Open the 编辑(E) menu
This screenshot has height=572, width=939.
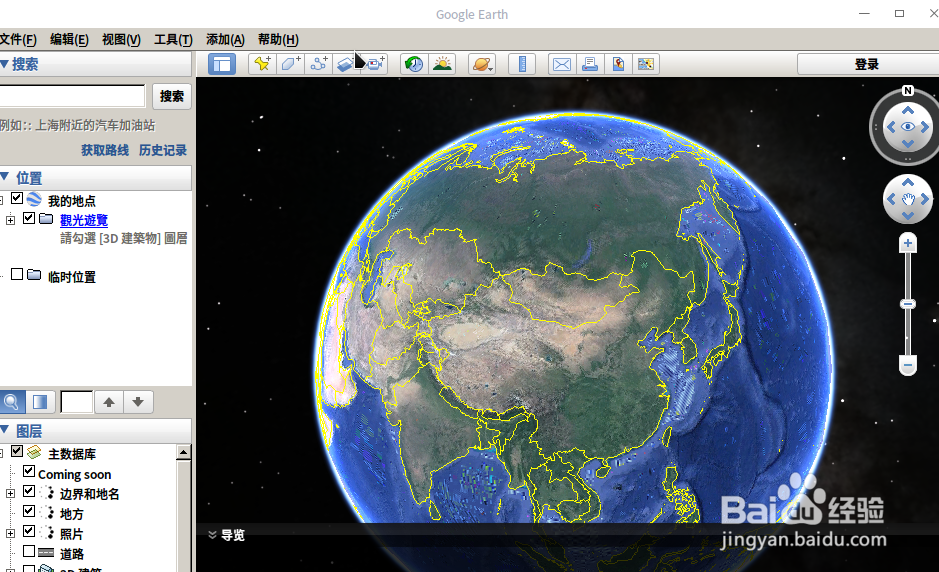(69, 40)
